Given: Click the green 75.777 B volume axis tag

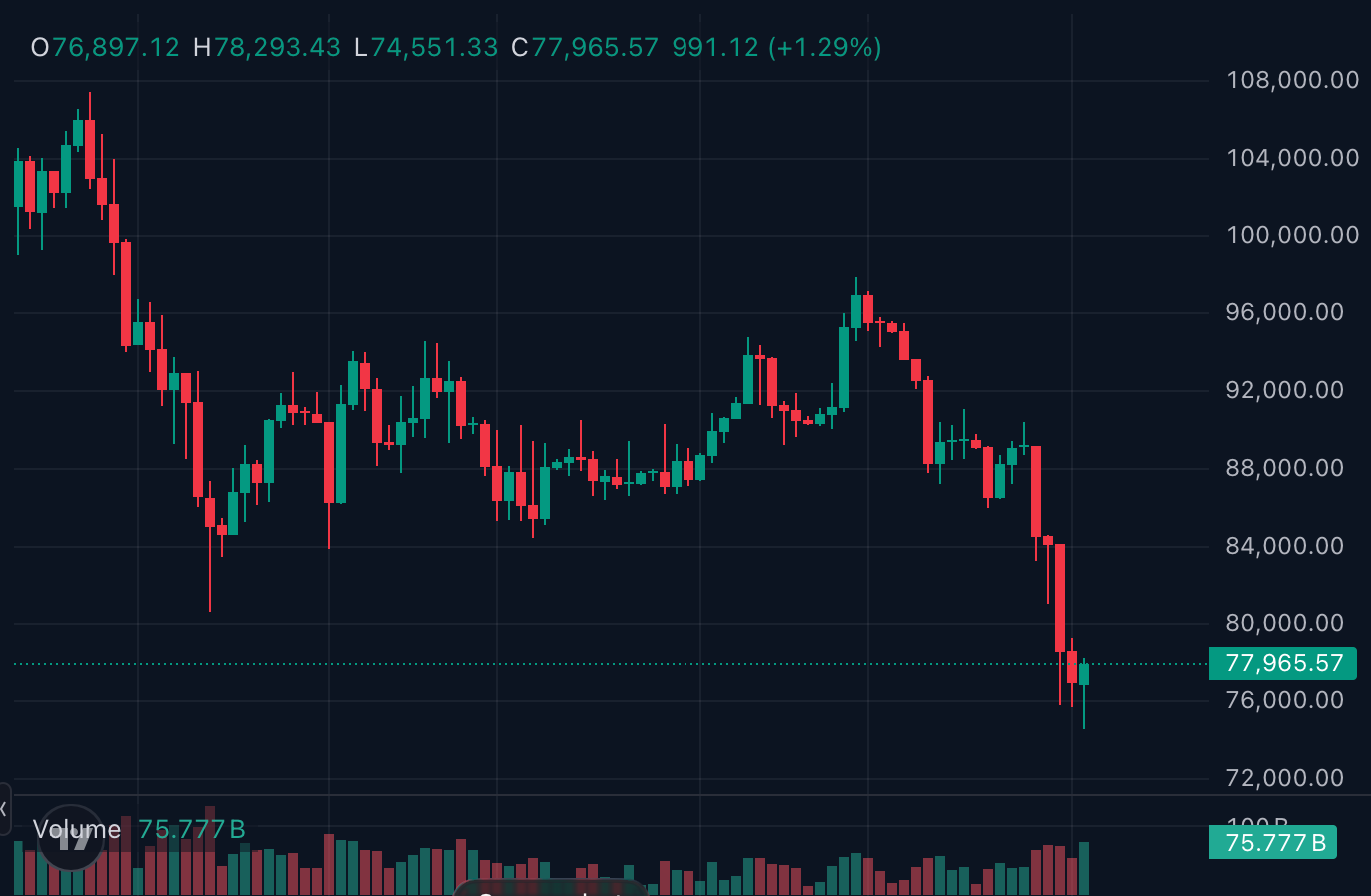Looking at the screenshot, I should pos(1274,843).
